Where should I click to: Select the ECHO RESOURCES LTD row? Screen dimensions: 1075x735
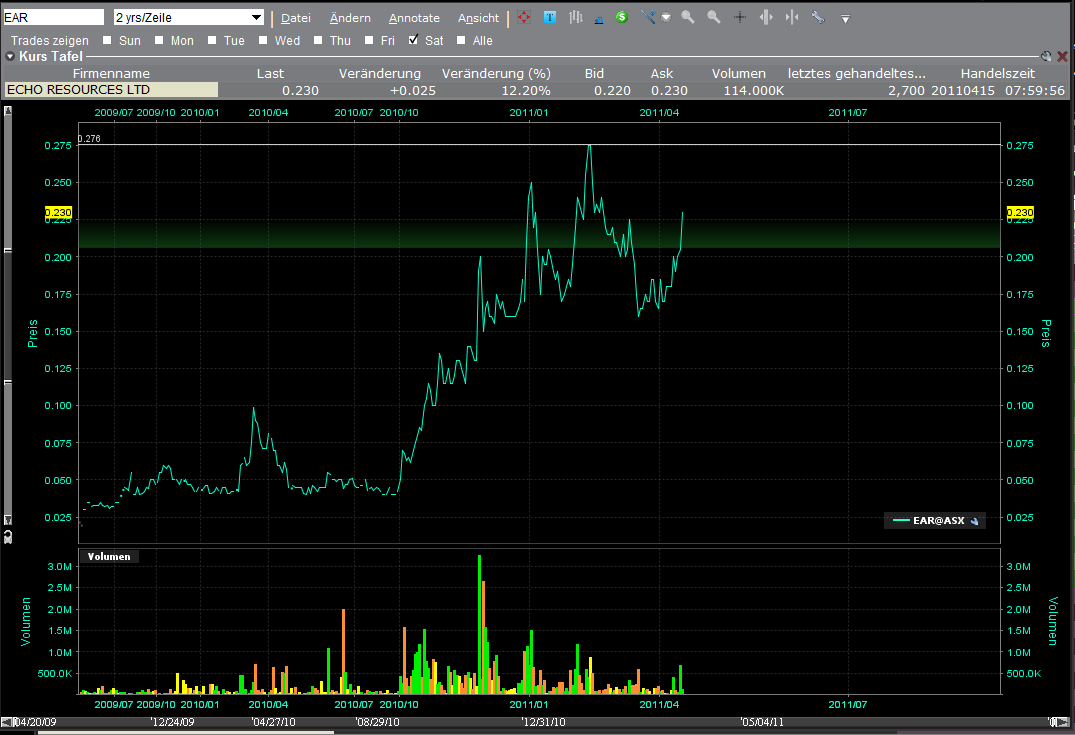coord(112,89)
